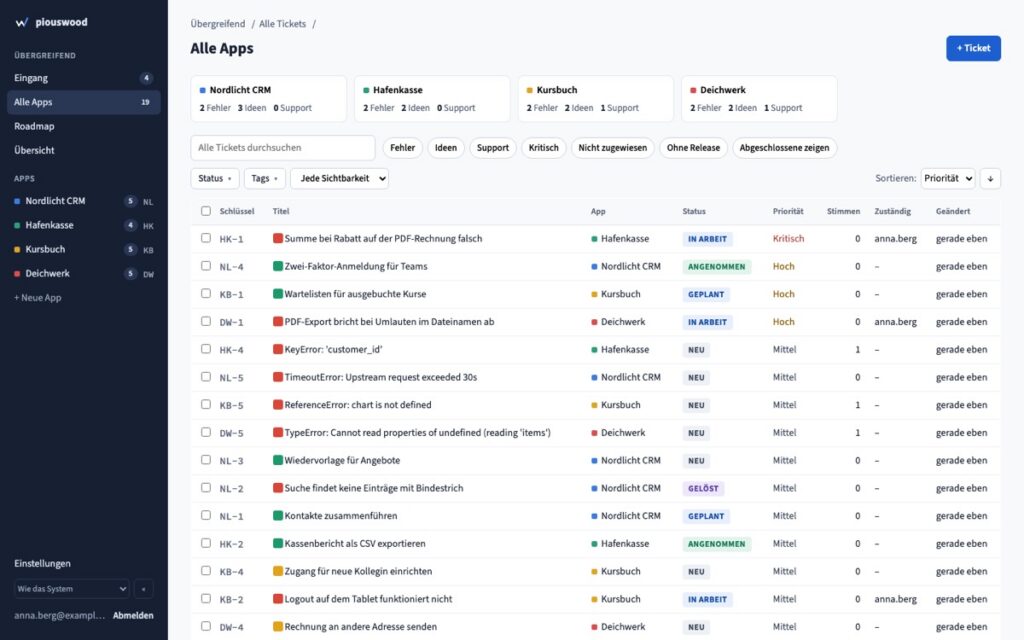This screenshot has height=640, width=1024.
Task: Click the yellow support icon of KB-4
Action: [278, 571]
